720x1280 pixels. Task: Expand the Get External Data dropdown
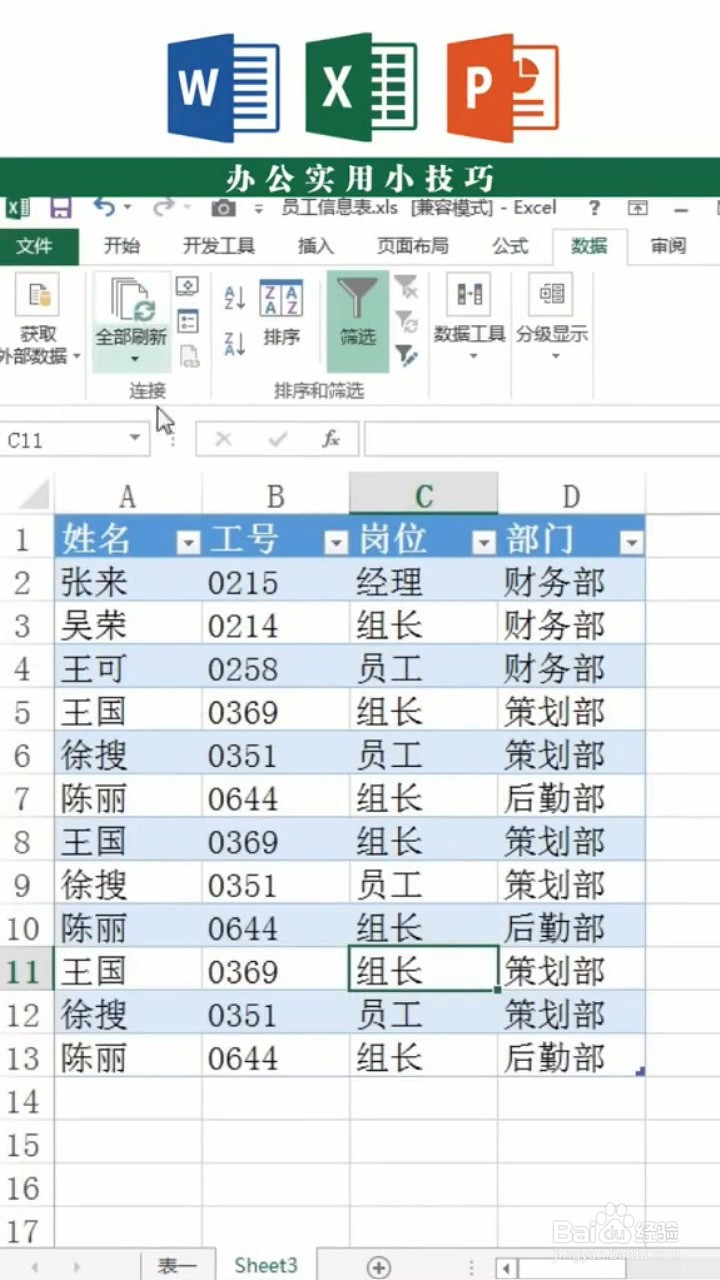(x=78, y=356)
